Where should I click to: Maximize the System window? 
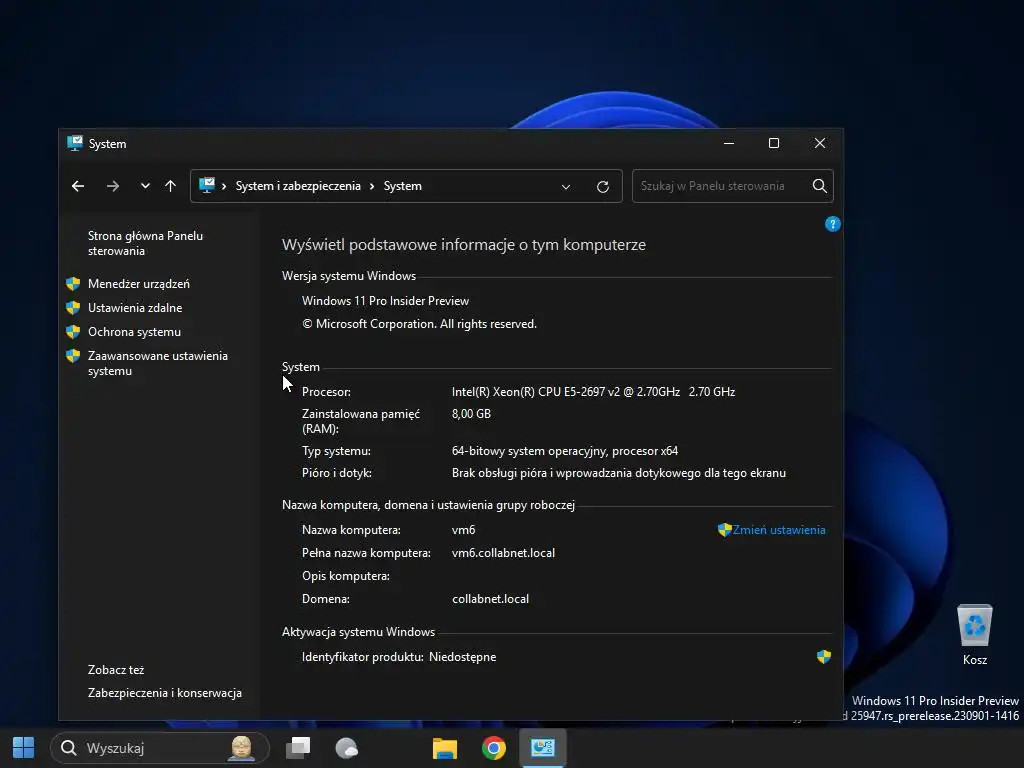pos(774,143)
